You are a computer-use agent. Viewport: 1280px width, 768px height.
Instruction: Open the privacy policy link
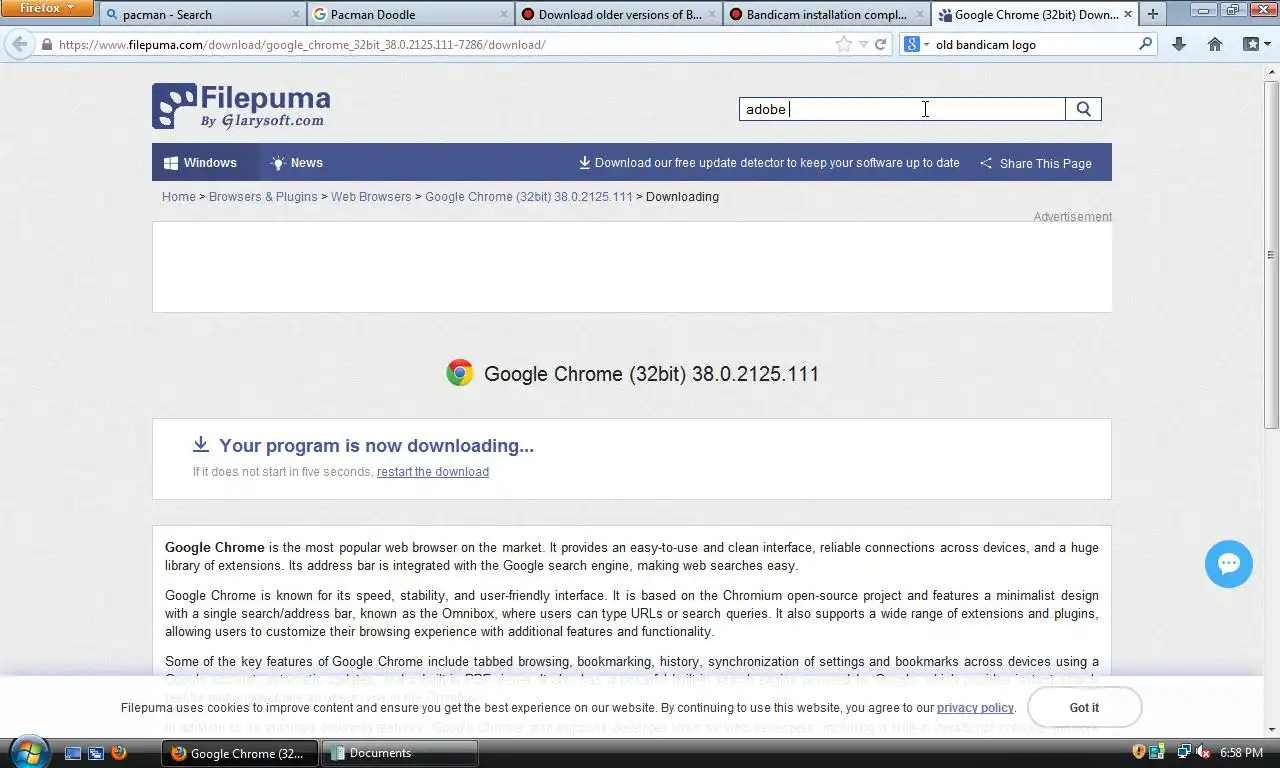click(x=975, y=708)
